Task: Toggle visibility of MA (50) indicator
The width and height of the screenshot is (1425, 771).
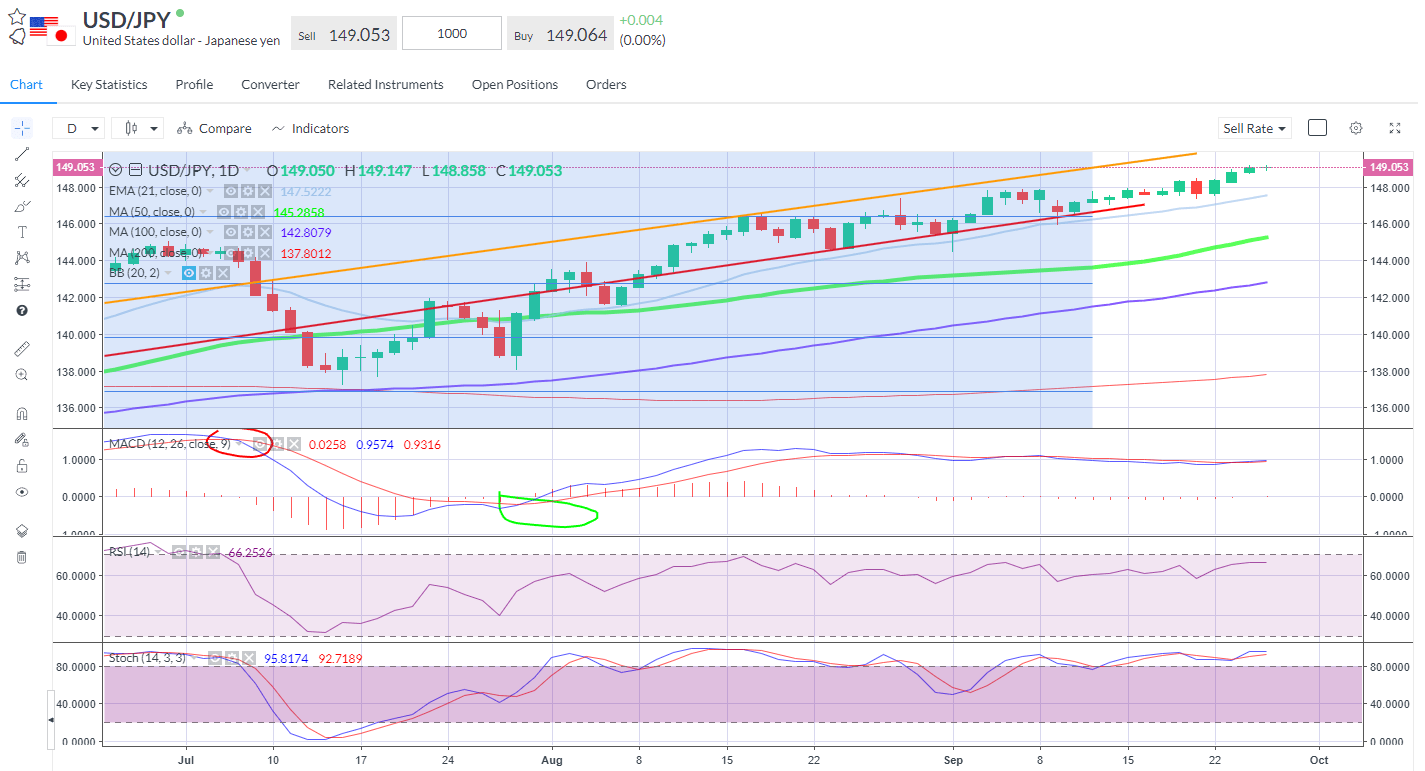Action: (224, 212)
